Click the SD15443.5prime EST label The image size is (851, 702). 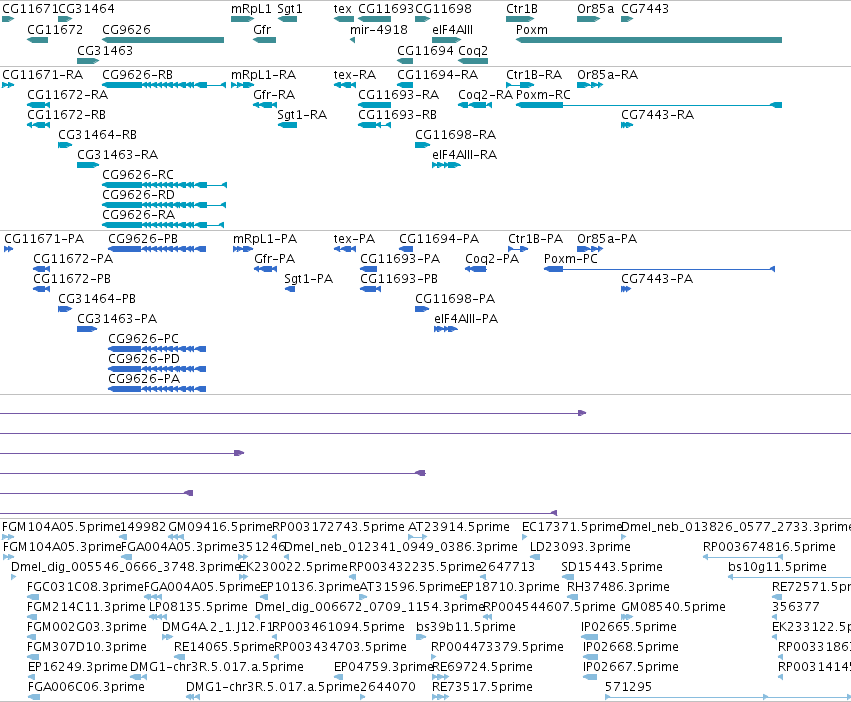pyautogui.click(x=612, y=566)
